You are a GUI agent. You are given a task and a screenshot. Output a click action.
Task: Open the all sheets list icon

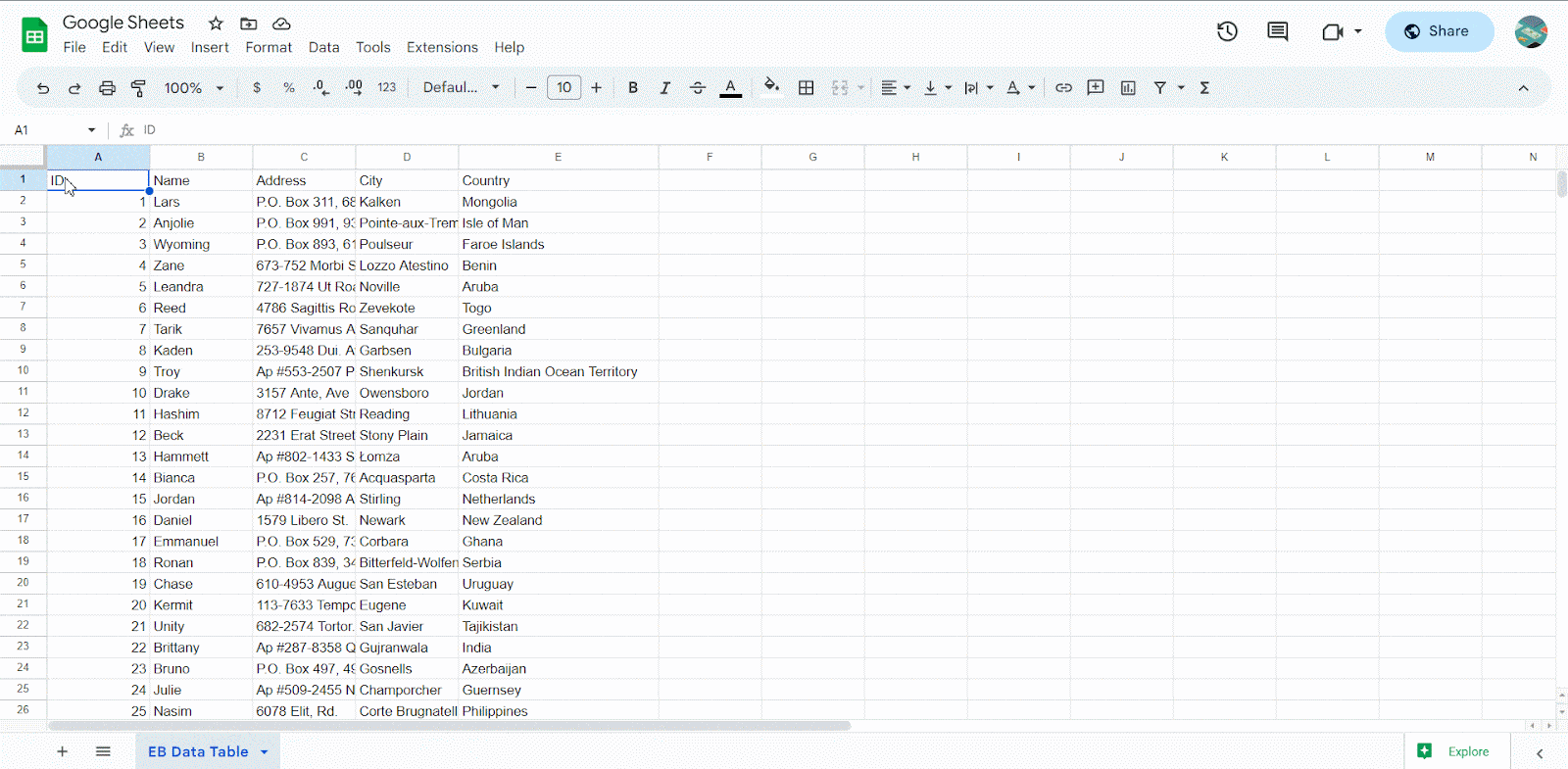[x=103, y=751]
